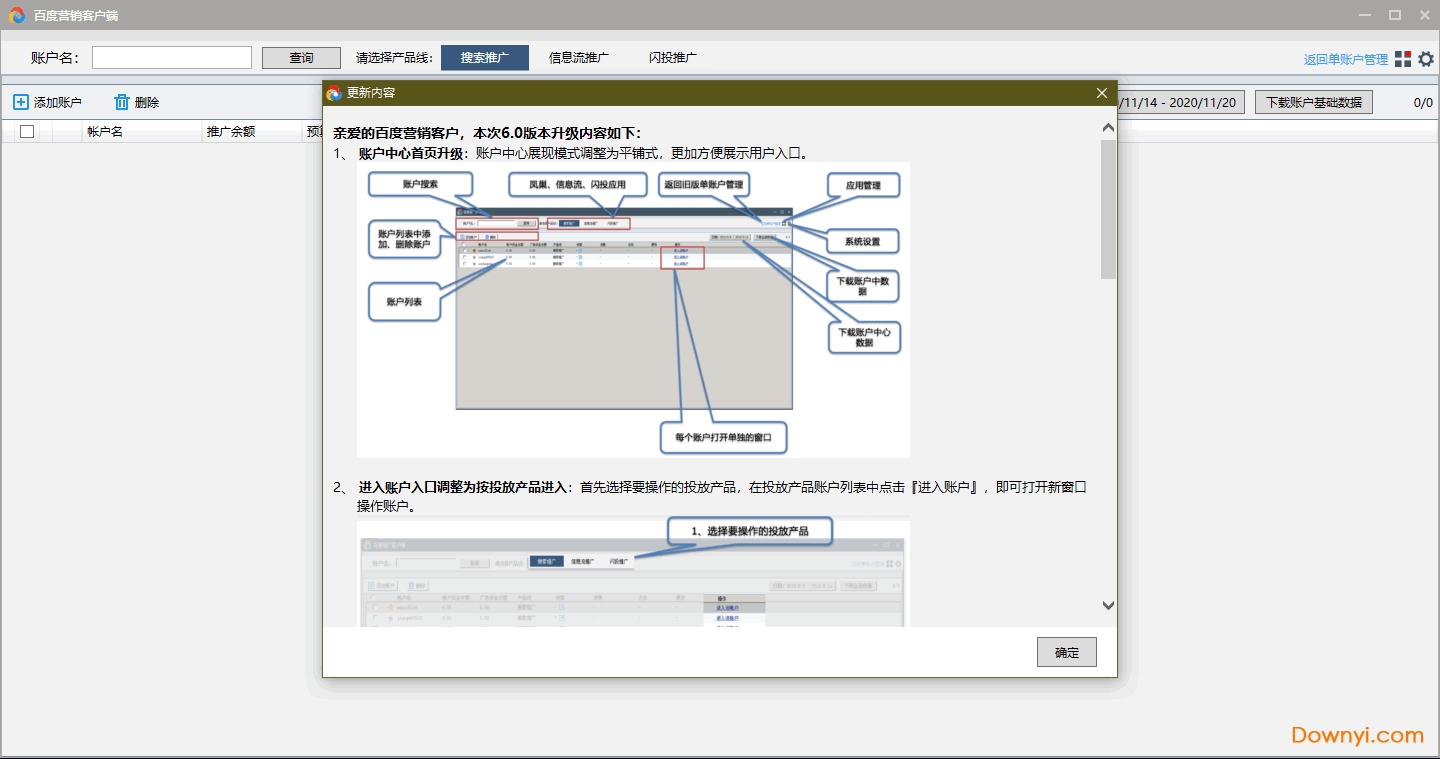The width and height of the screenshot is (1440, 759).
Task: Click the 0/0 counter text
Action: (x=1423, y=102)
